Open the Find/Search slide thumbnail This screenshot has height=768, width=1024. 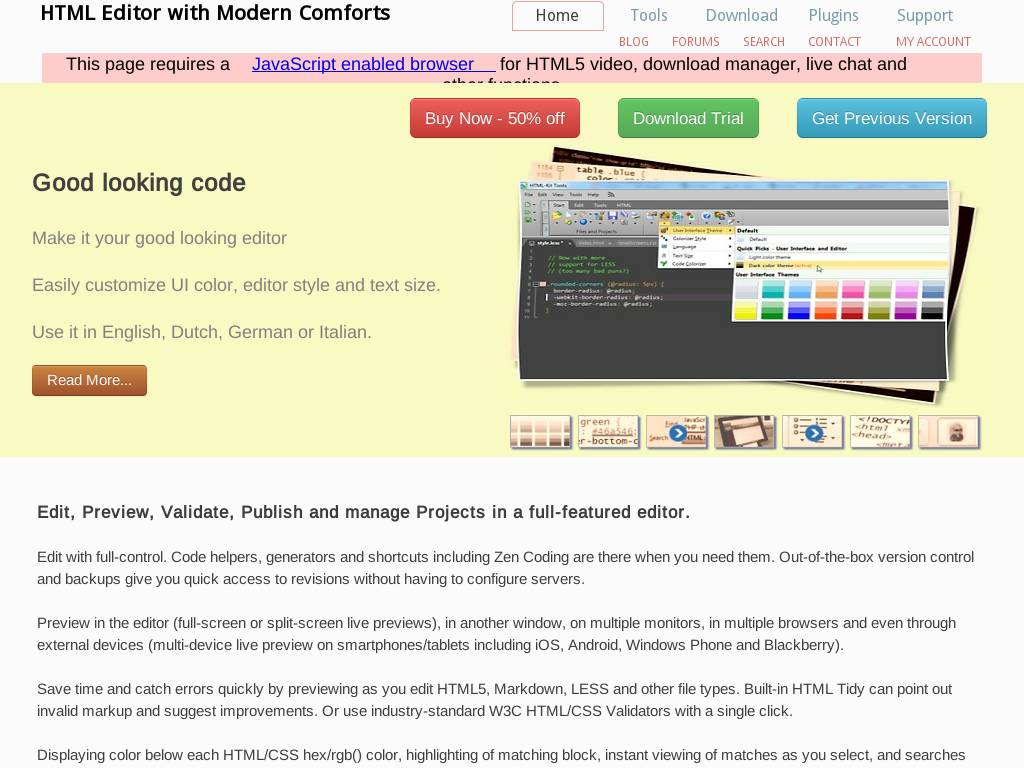point(676,432)
